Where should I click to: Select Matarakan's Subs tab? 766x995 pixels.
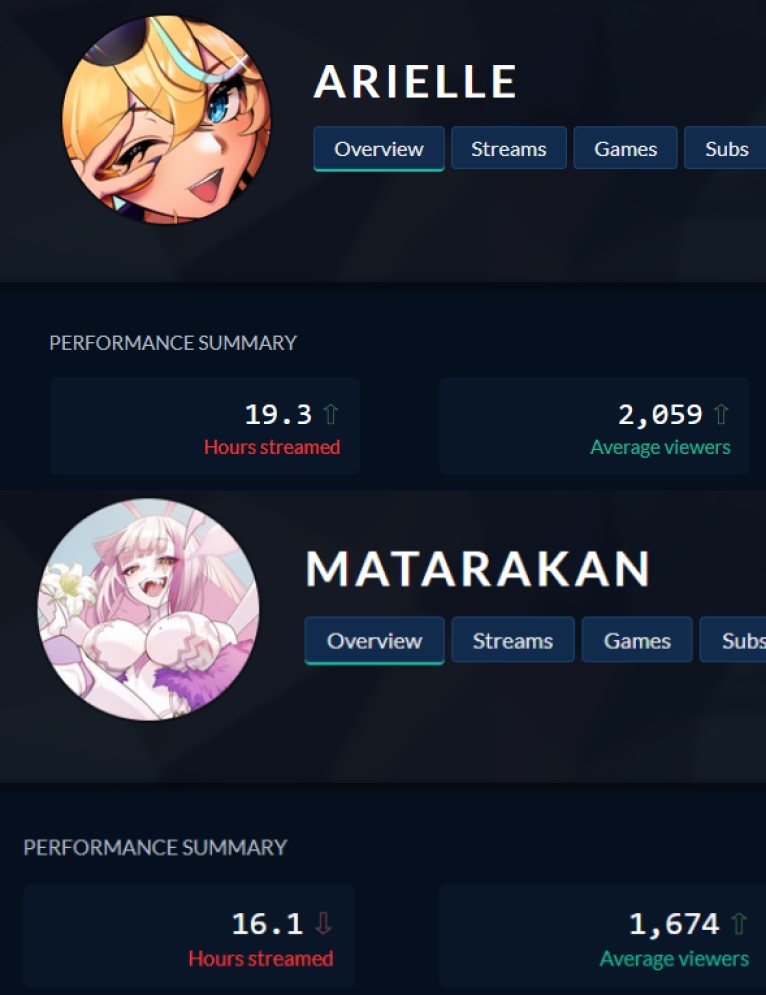[733, 640]
